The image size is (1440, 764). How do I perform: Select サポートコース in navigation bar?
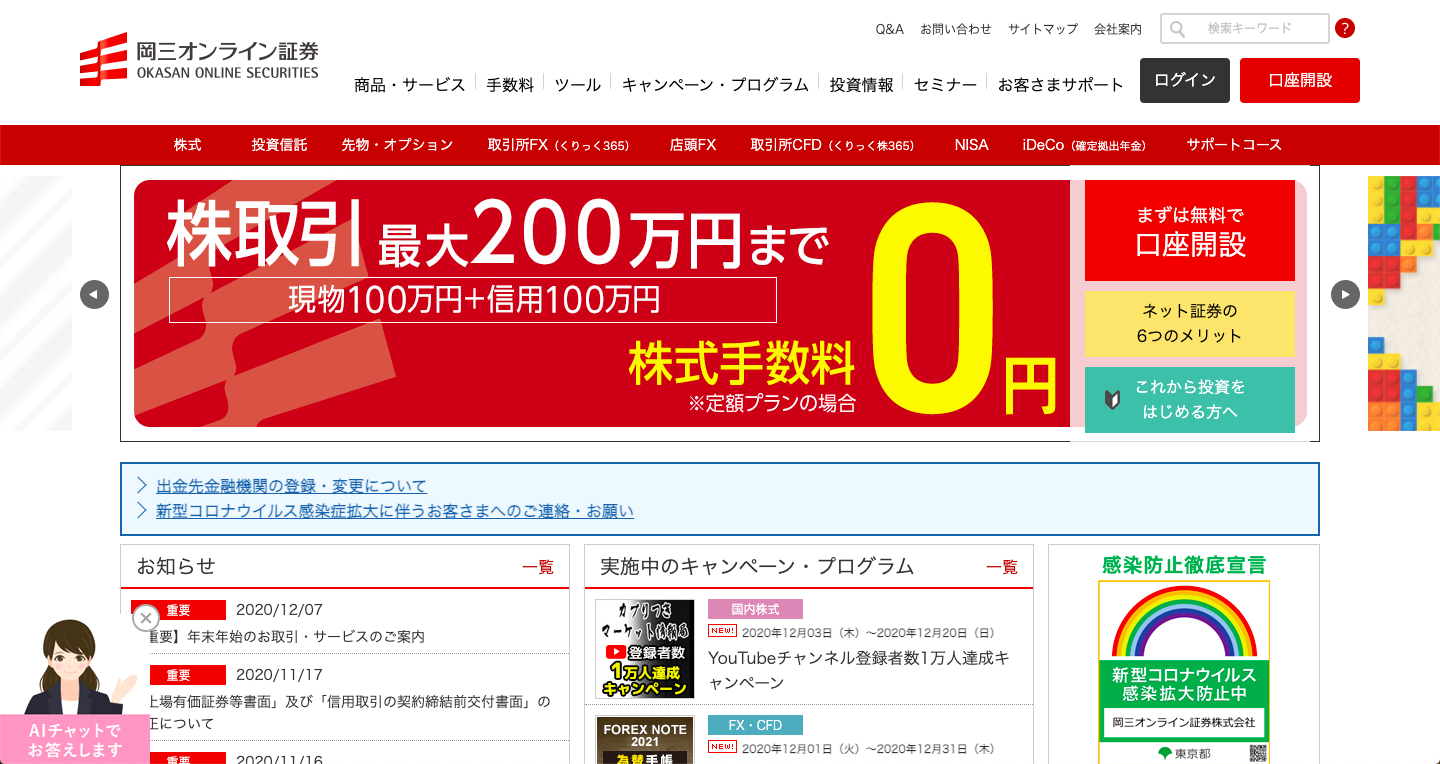point(1234,145)
